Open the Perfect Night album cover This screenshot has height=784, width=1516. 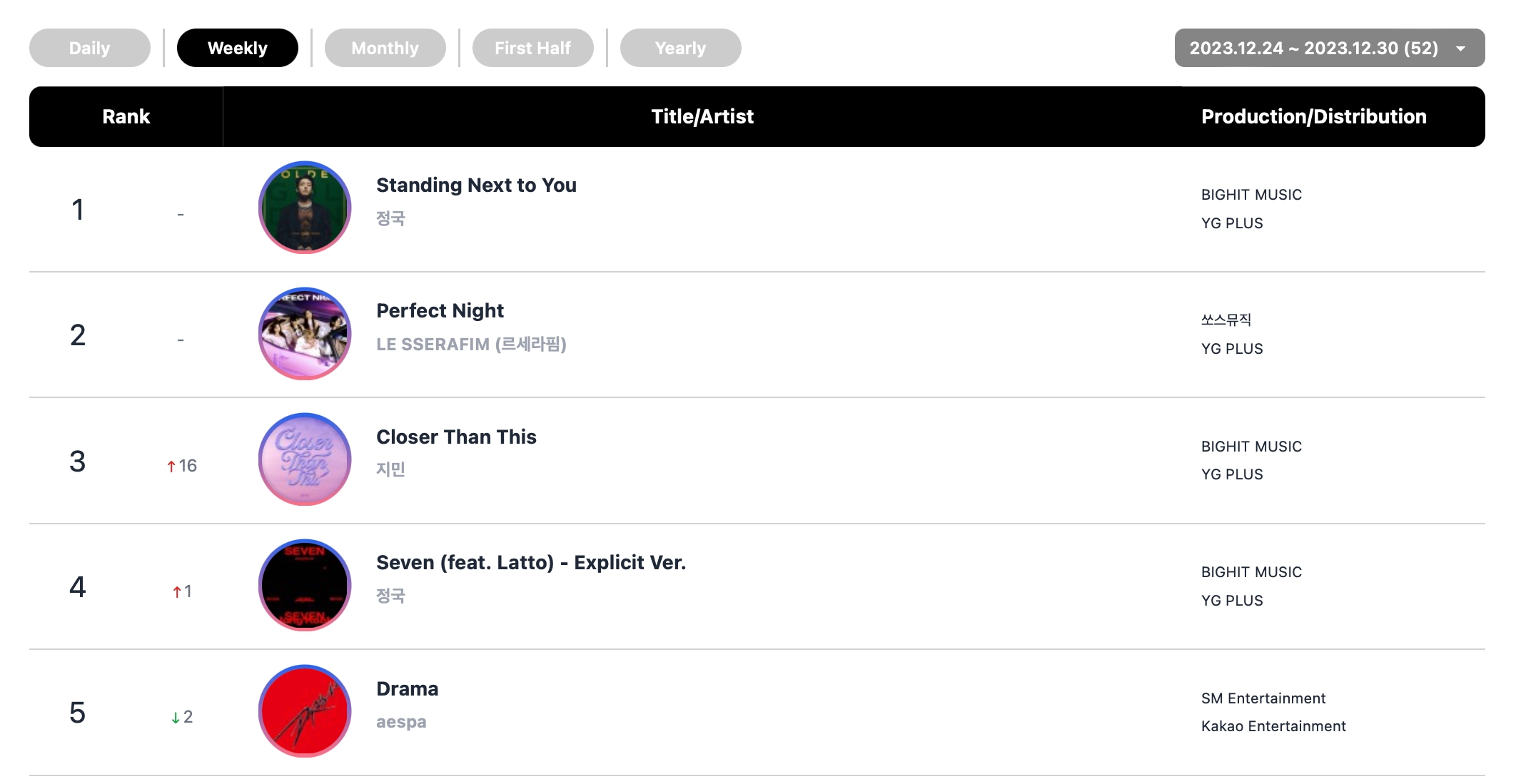(305, 334)
